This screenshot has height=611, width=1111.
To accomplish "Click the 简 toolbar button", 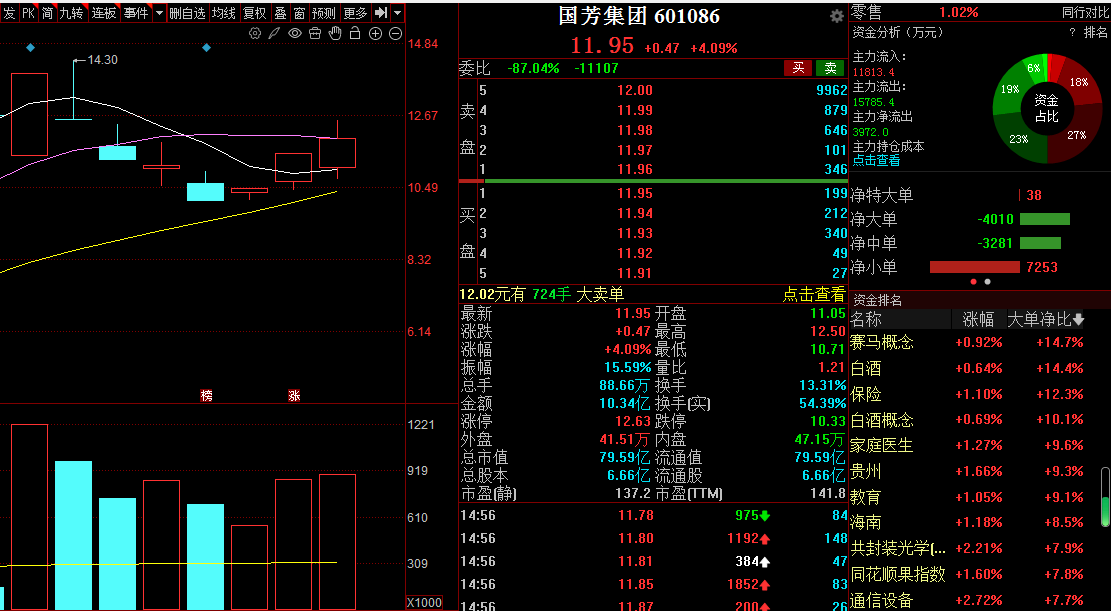I will coord(47,13).
